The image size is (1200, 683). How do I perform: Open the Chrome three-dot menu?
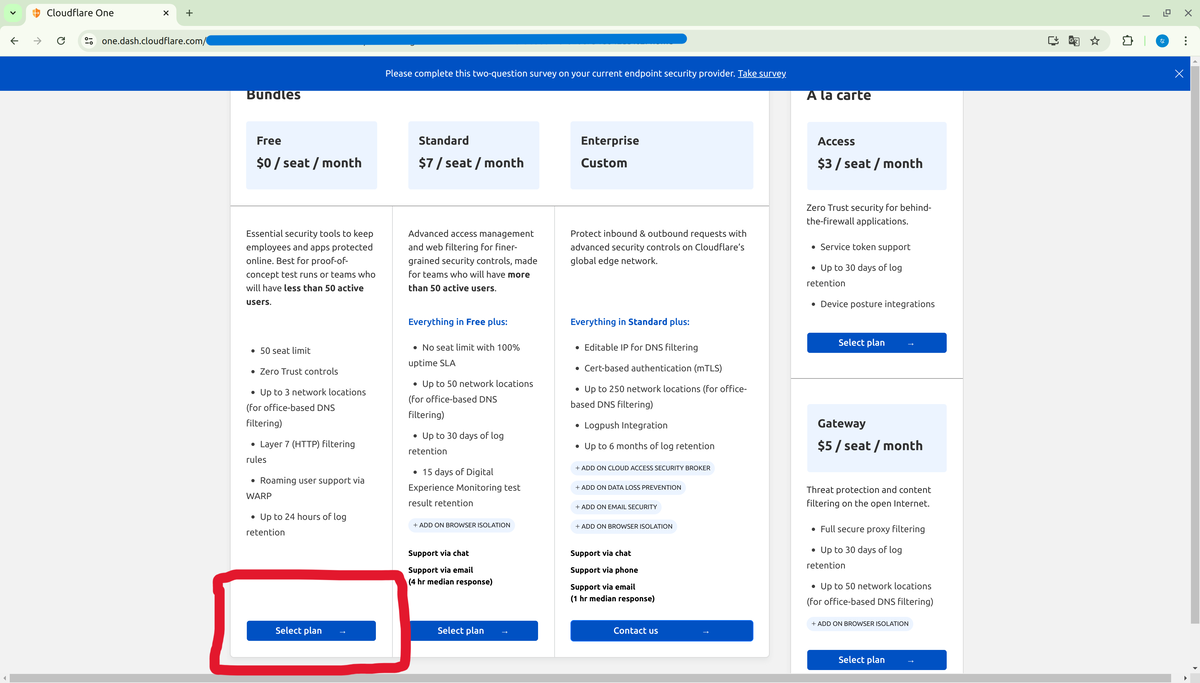[x=1185, y=41]
